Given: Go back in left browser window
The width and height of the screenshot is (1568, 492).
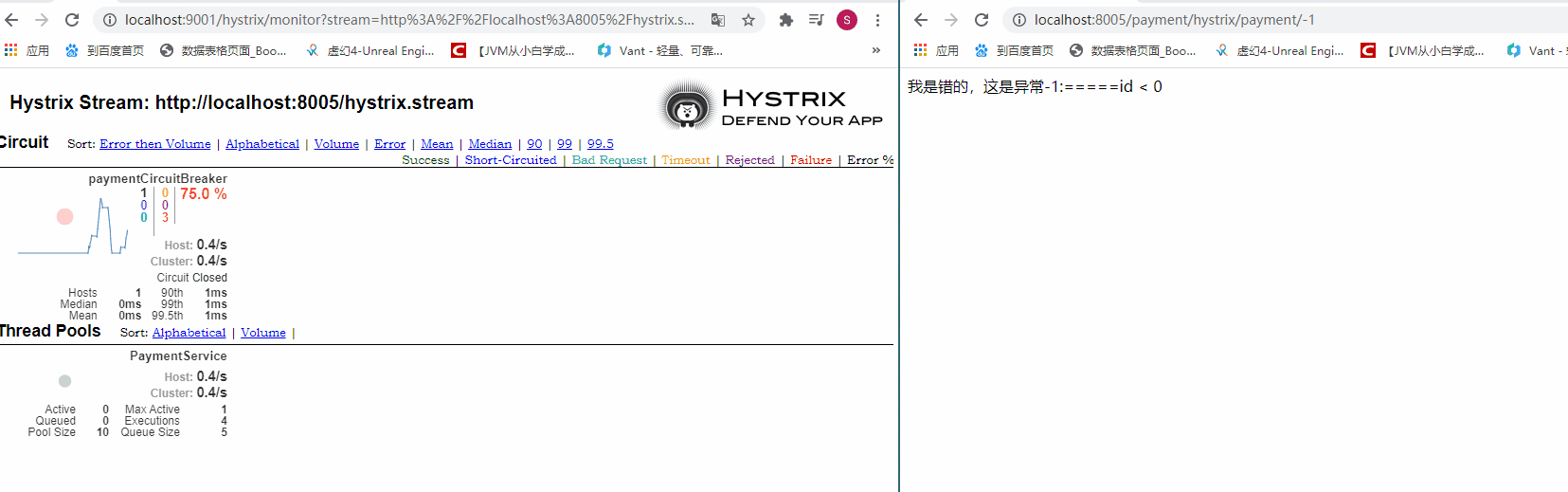Looking at the screenshot, I should coord(11,20).
